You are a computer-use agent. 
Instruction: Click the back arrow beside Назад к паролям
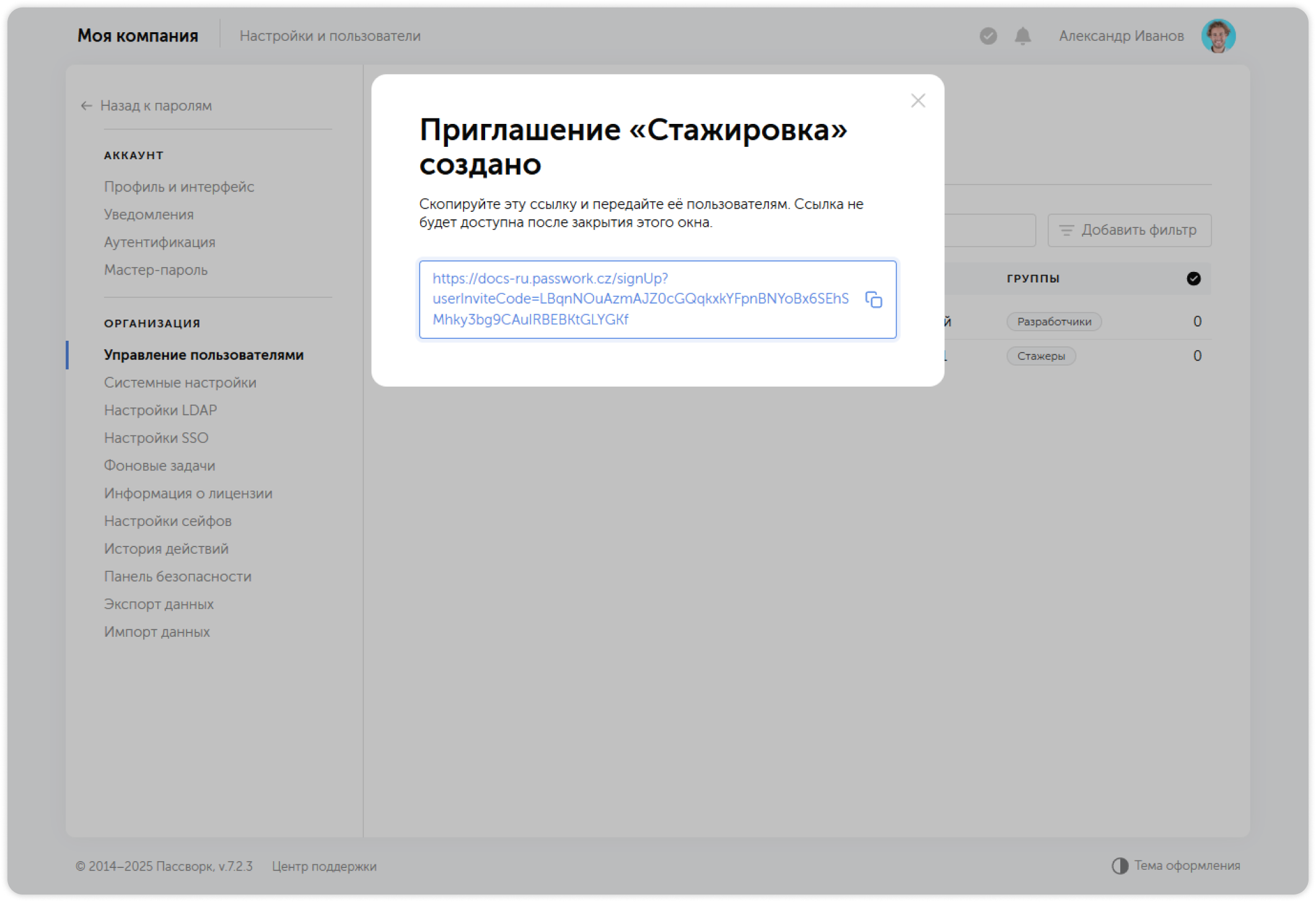tap(85, 106)
